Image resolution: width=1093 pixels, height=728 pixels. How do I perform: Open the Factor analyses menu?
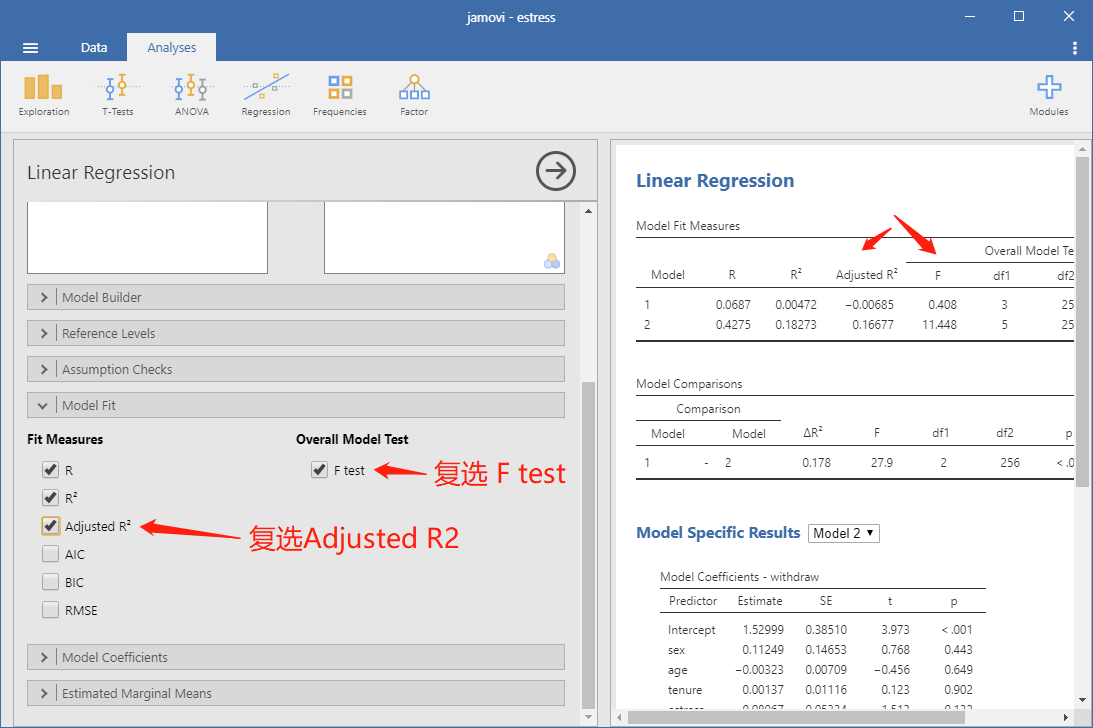(414, 96)
